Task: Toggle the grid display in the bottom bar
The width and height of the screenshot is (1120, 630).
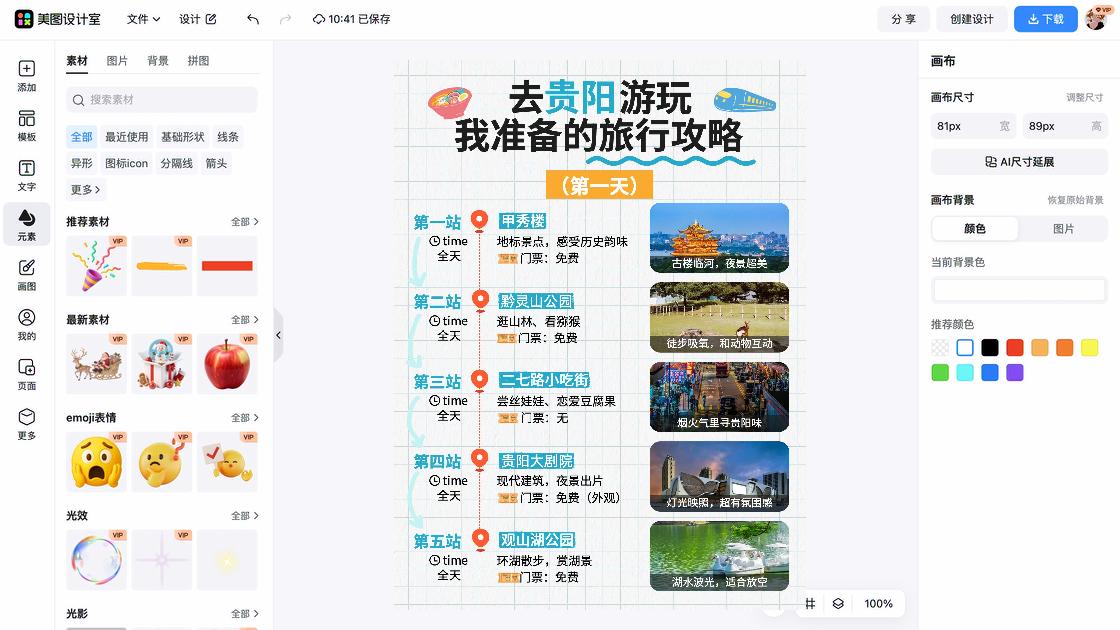Action: tap(810, 604)
